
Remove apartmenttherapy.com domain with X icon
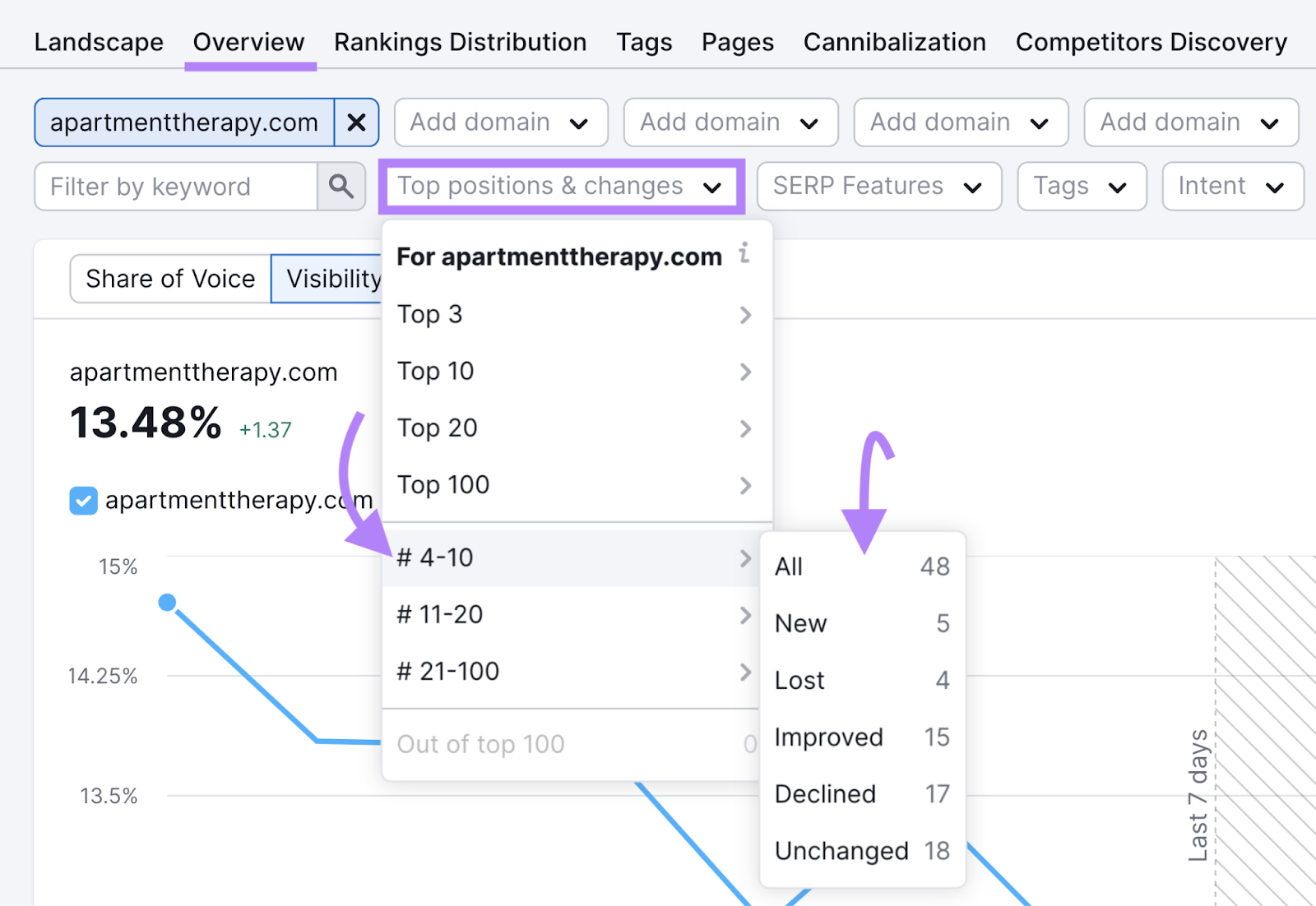pos(356,122)
